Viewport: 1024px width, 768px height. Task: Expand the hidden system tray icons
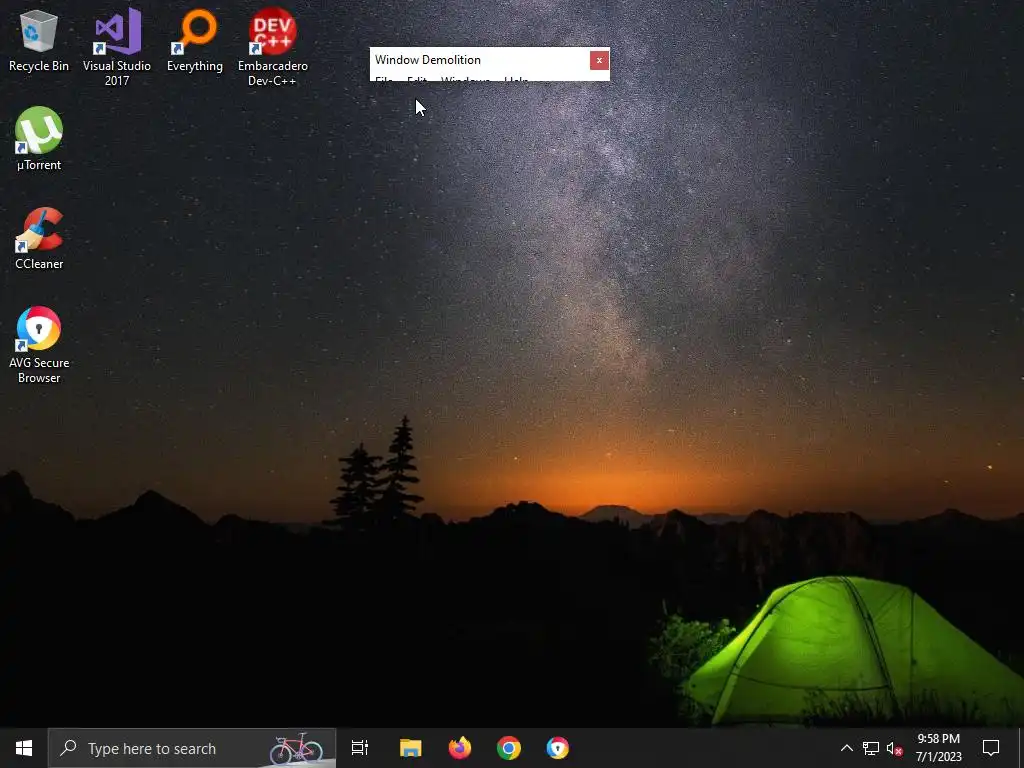(846, 748)
